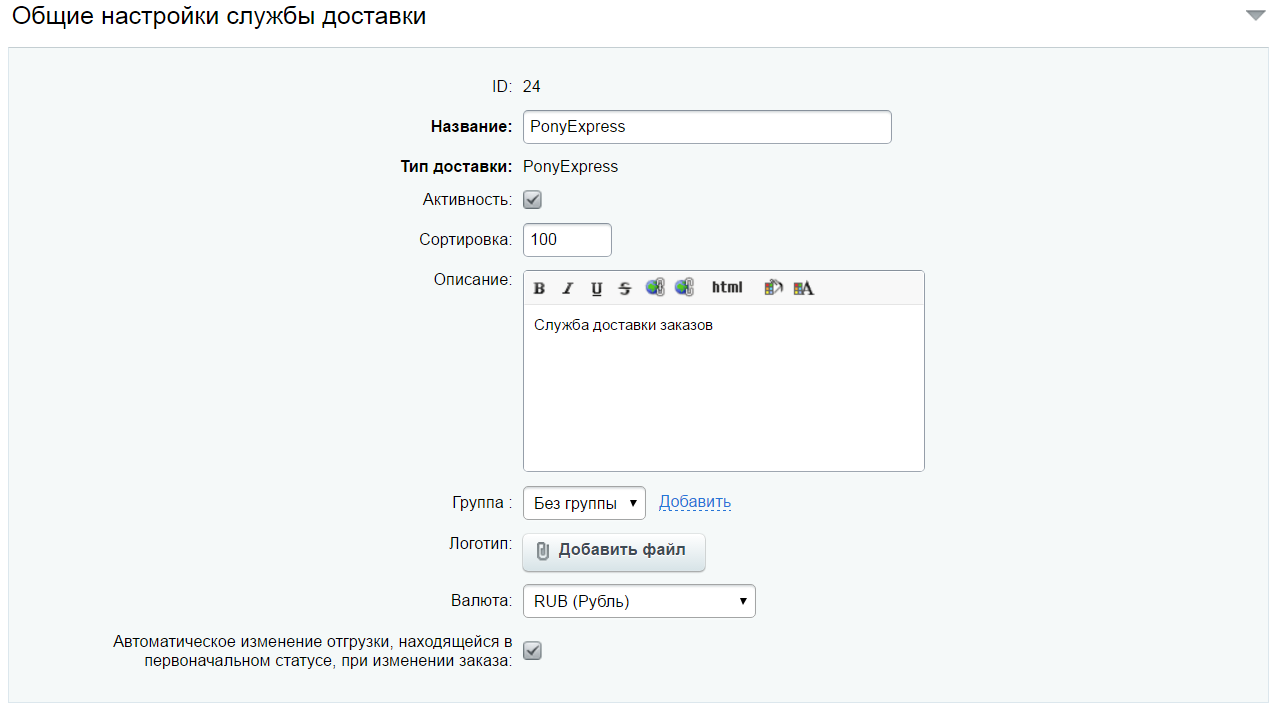This screenshot has width=1283, height=714.
Task: Remove a hyperlink from the description
Action: click(x=685, y=288)
